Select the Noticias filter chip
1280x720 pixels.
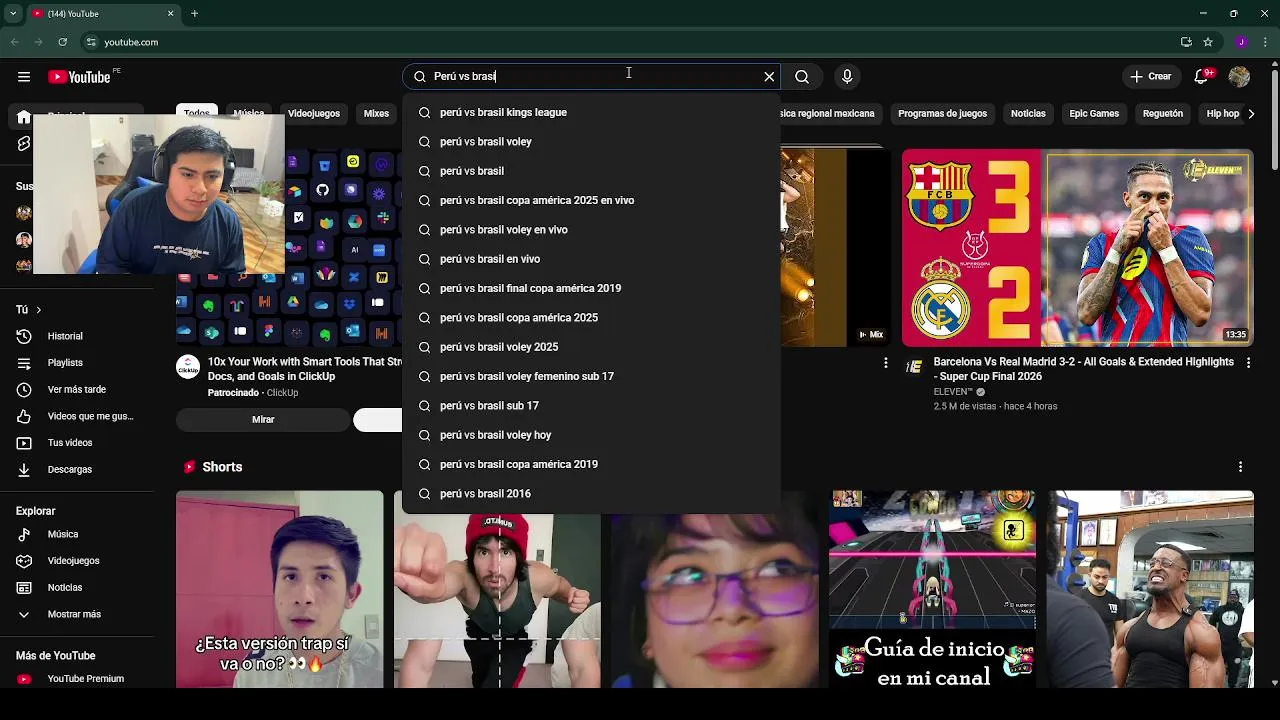pyautogui.click(x=1028, y=114)
